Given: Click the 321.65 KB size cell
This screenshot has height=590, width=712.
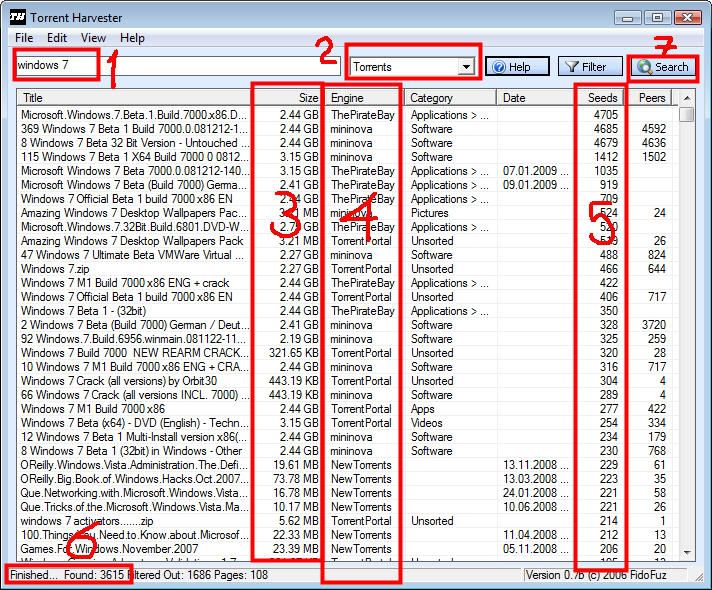Looking at the screenshot, I should 293,353.
